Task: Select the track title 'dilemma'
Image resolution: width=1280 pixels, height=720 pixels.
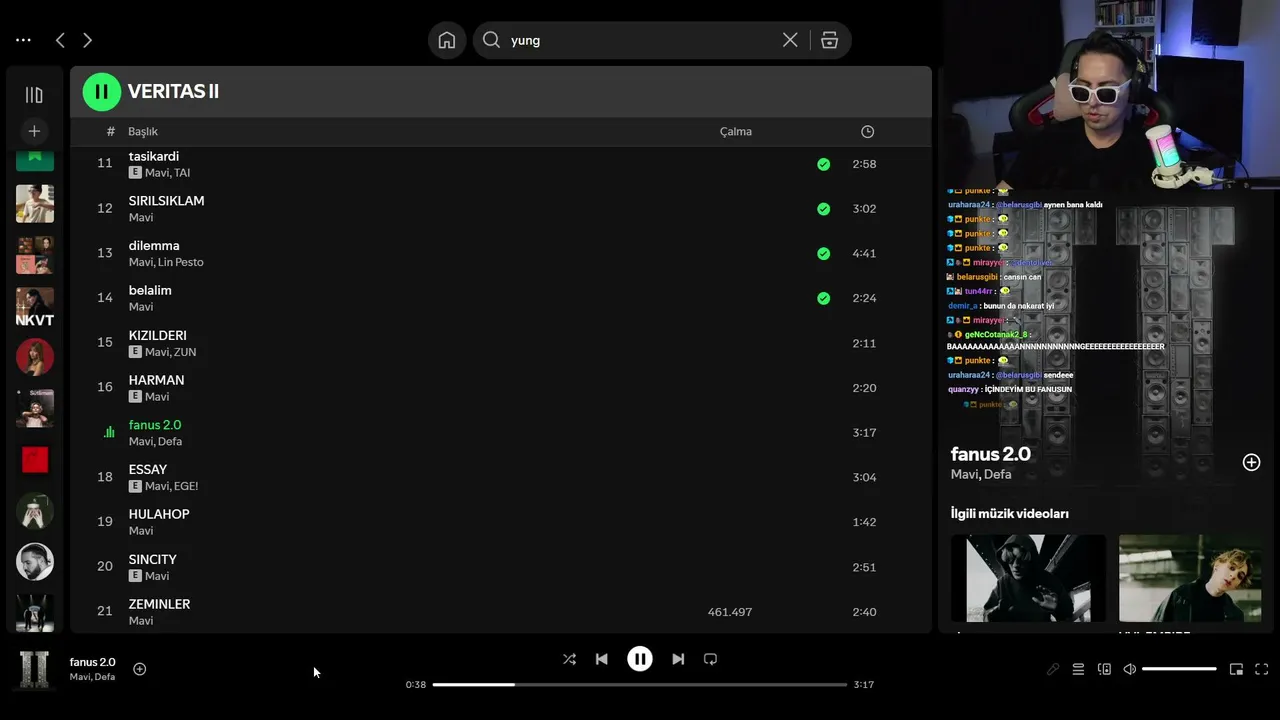Action: [154, 246]
